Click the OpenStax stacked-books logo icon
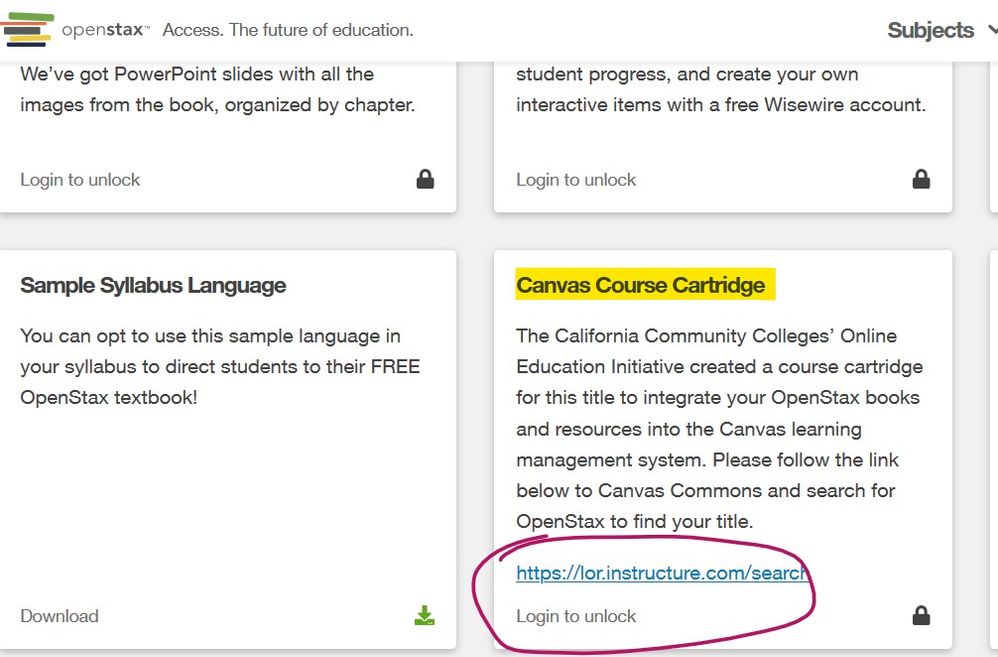998x657 pixels. coord(27,29)
